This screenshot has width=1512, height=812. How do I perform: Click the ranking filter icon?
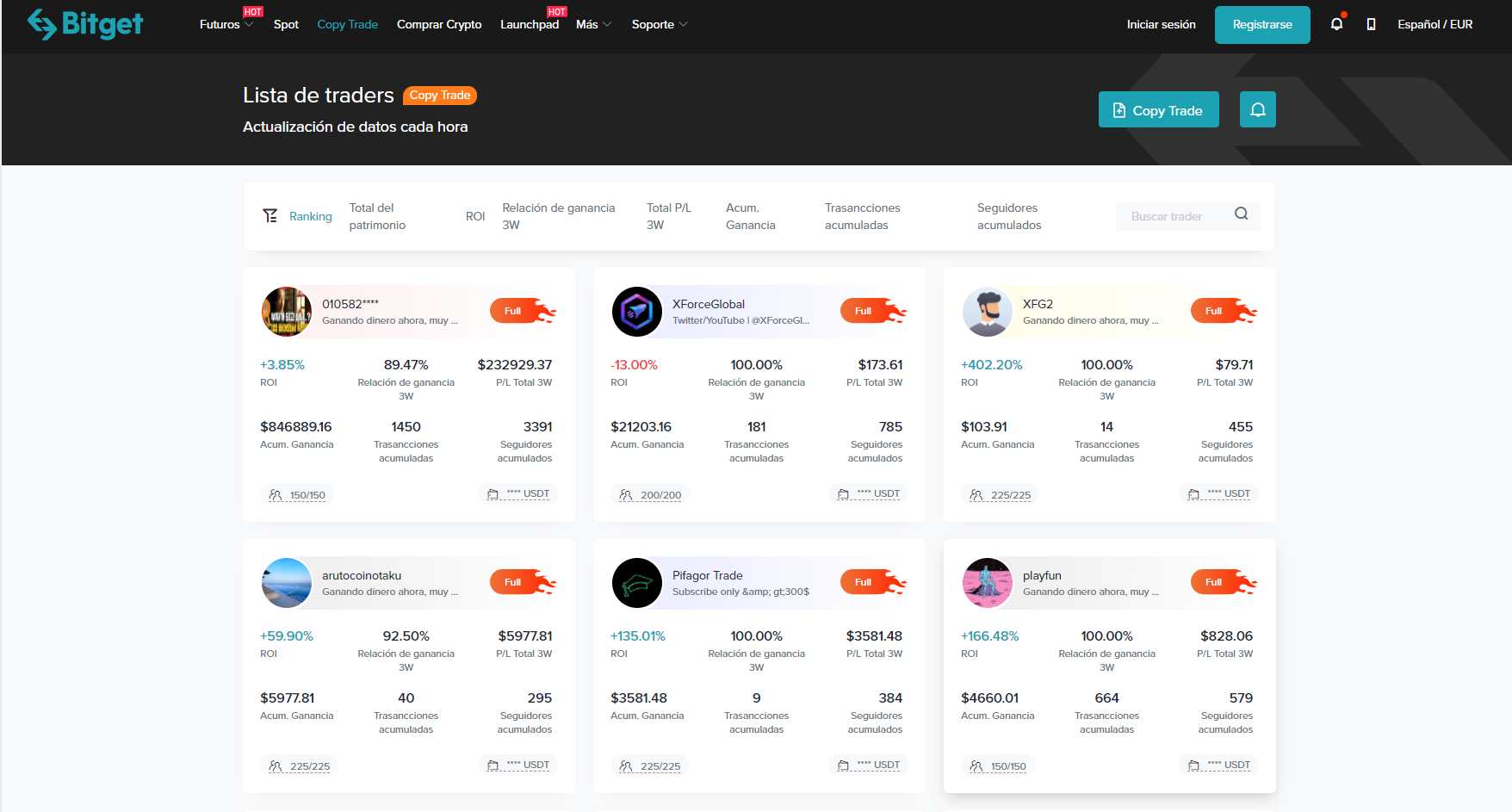click(x=270, y=216)
